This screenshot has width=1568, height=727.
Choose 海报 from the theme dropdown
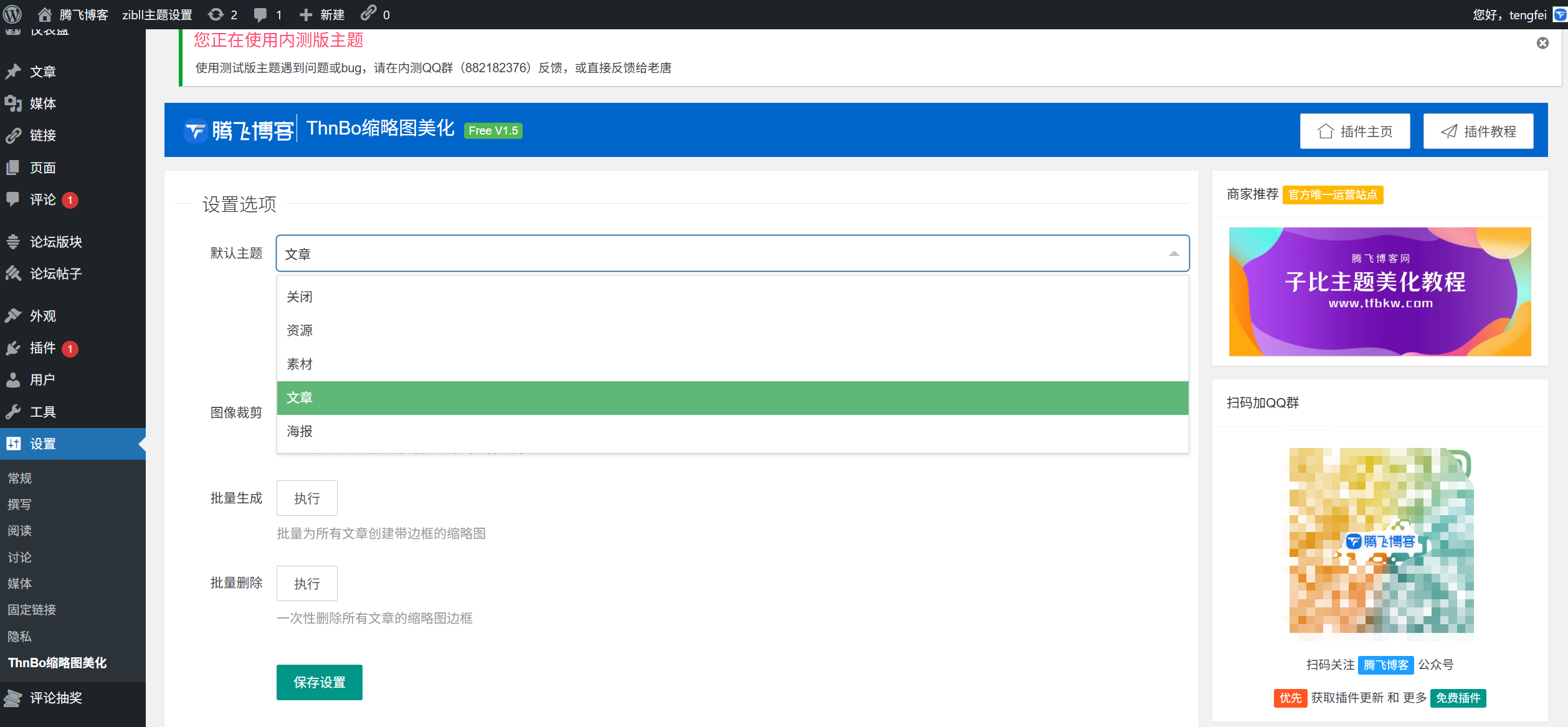coord(300,431)
